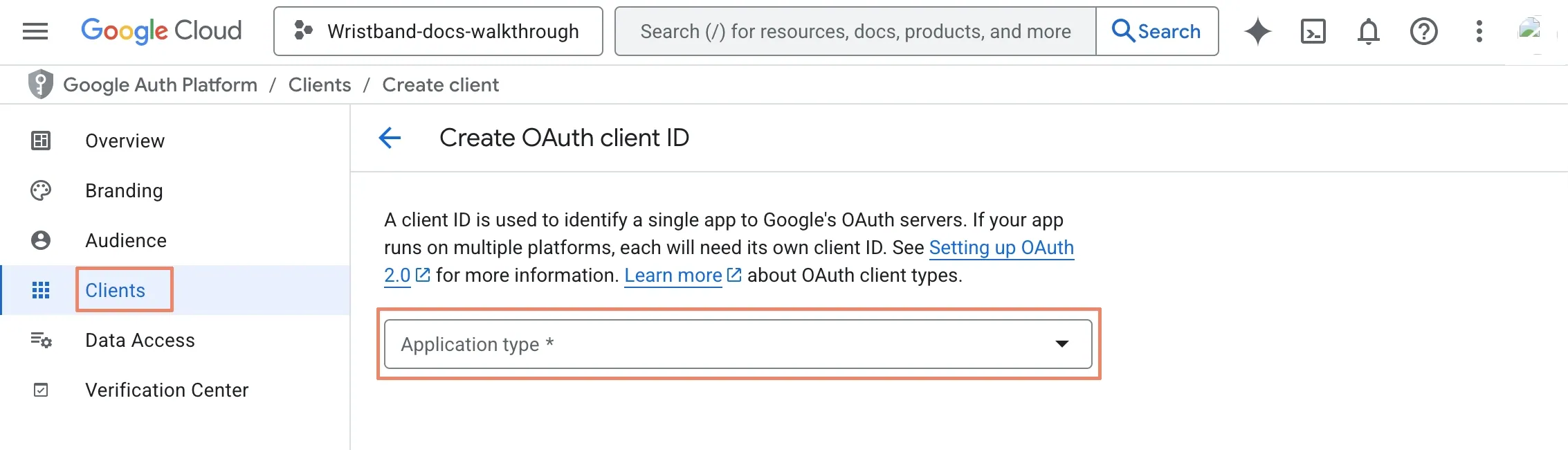This screenshot has width=1568, height=450.
Task: Open the hamburger navigation menu
Action: pos(35,31)
